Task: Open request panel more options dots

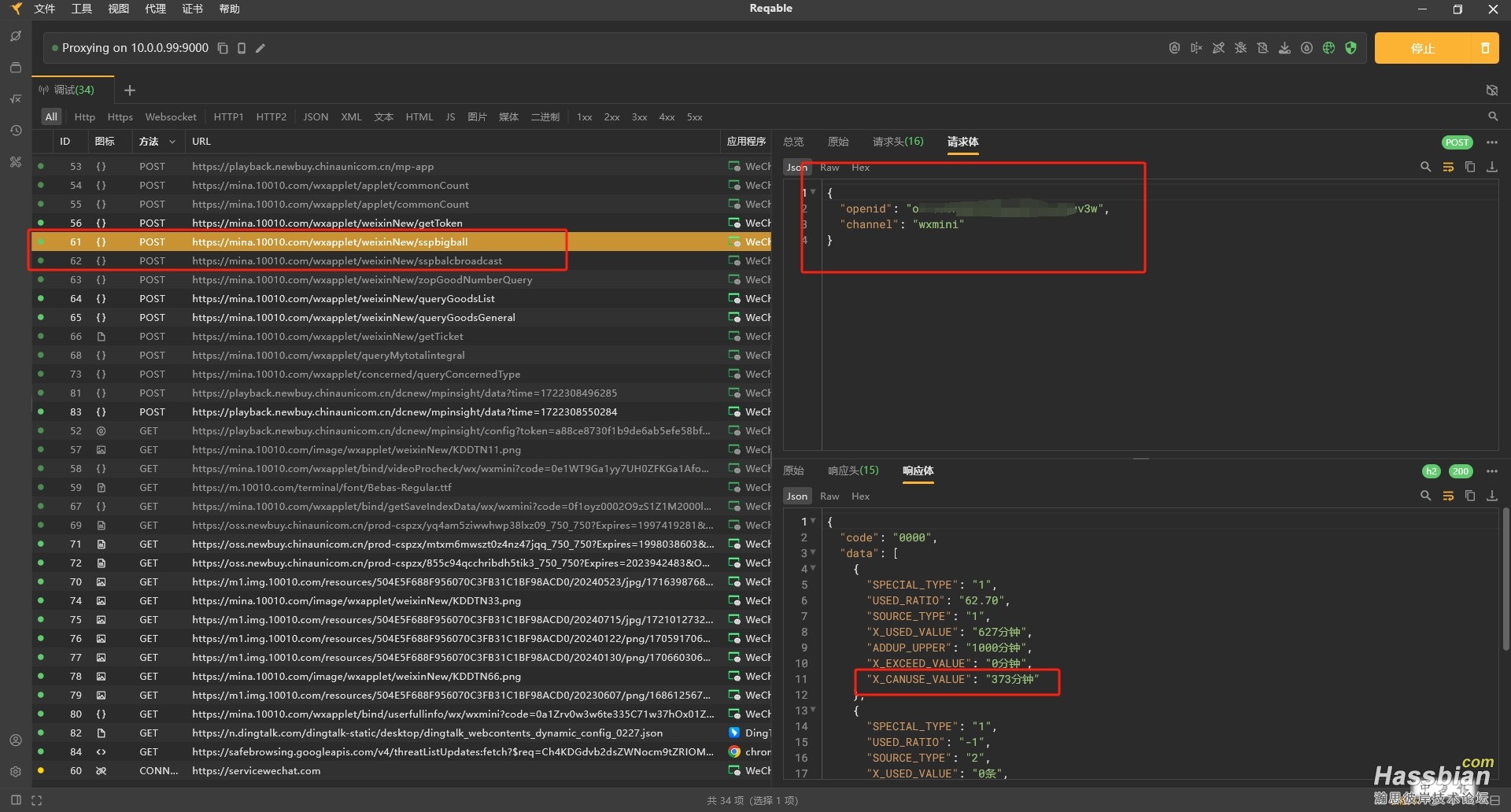Action: pyautogui.click(x=1491, y=142)
